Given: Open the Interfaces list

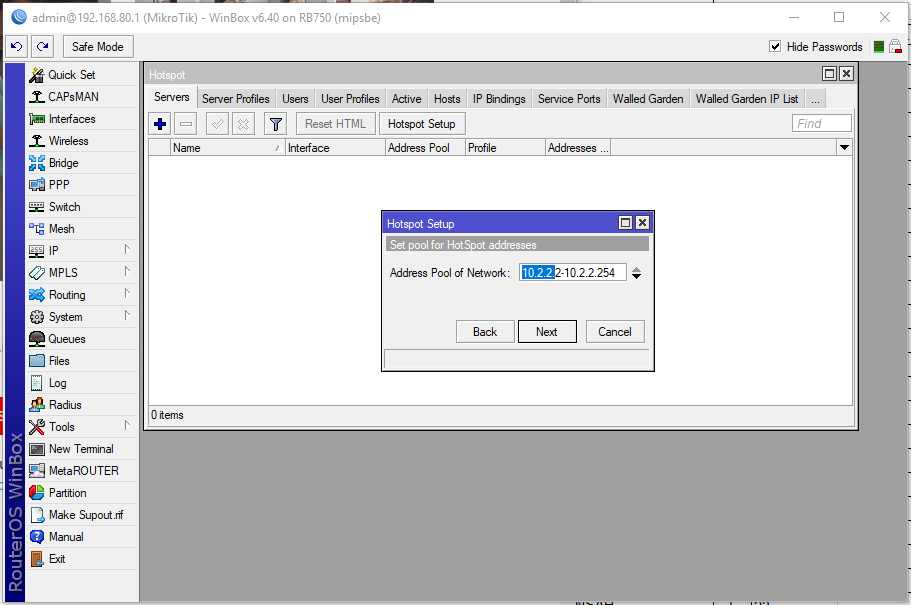Looking at the screenshot, I should point(81,119).
